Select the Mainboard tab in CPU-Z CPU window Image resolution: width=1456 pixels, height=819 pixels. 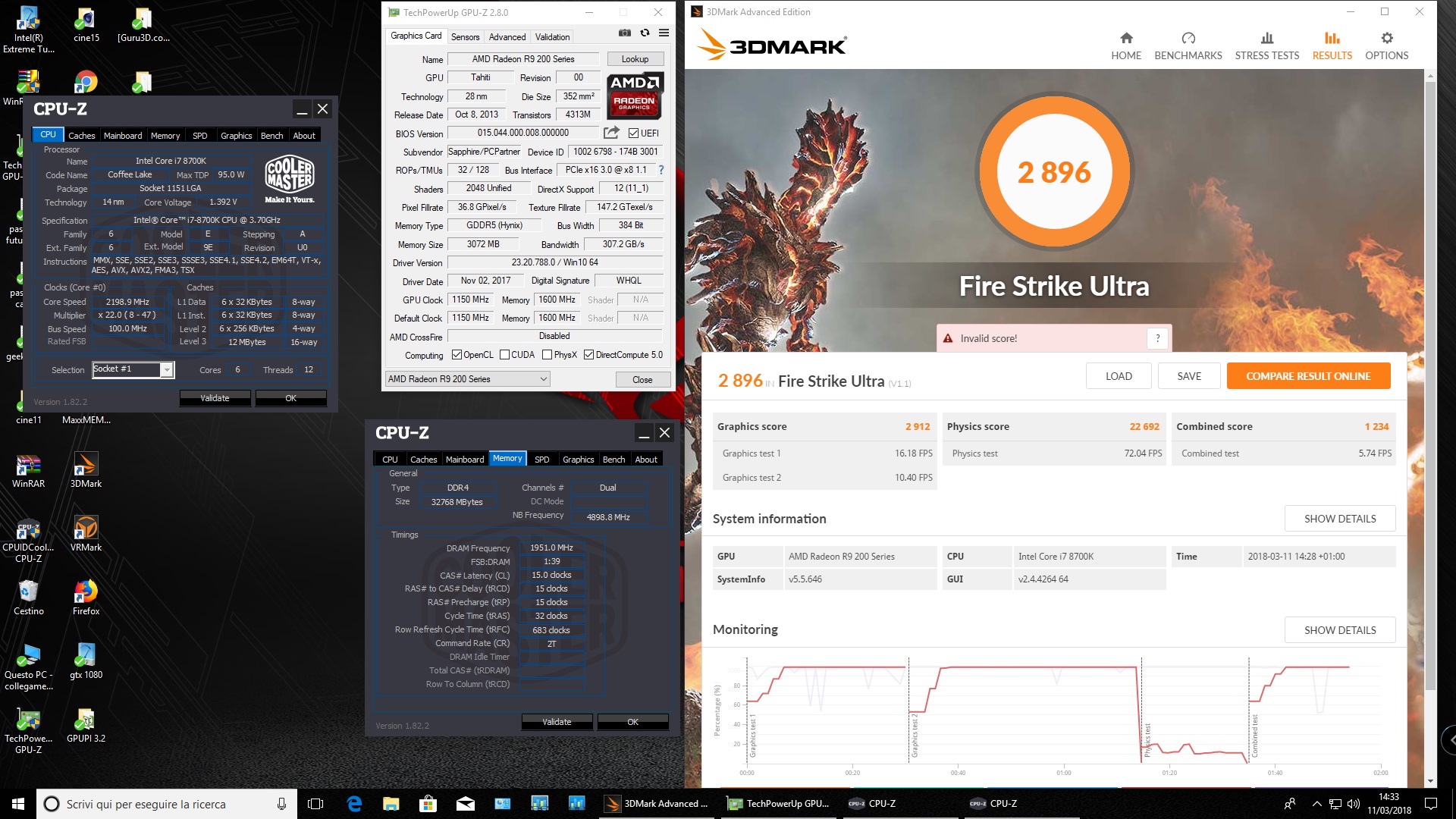[123, 136]
